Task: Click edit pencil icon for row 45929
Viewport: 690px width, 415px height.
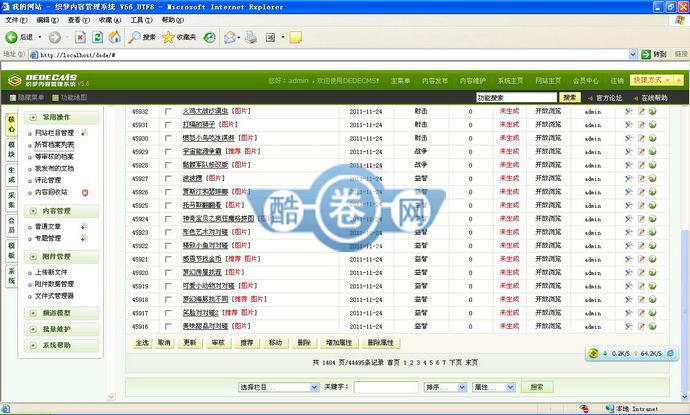Action: pyautogui.click(x=641, y=151)
